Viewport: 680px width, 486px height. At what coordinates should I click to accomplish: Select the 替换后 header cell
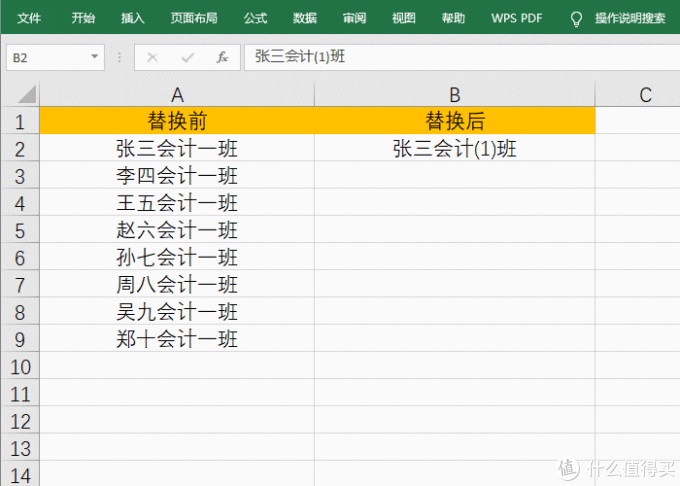(x=454, y=121)
